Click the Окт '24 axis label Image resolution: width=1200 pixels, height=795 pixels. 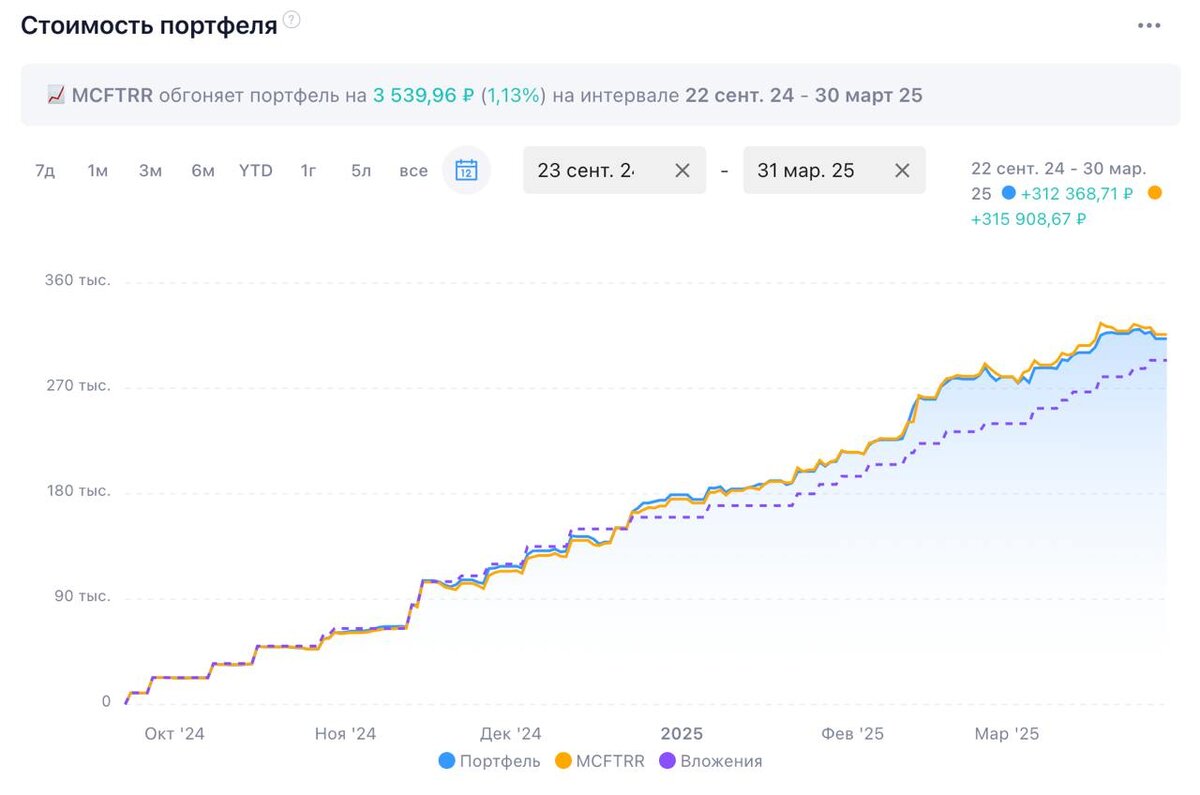[175, 734]
